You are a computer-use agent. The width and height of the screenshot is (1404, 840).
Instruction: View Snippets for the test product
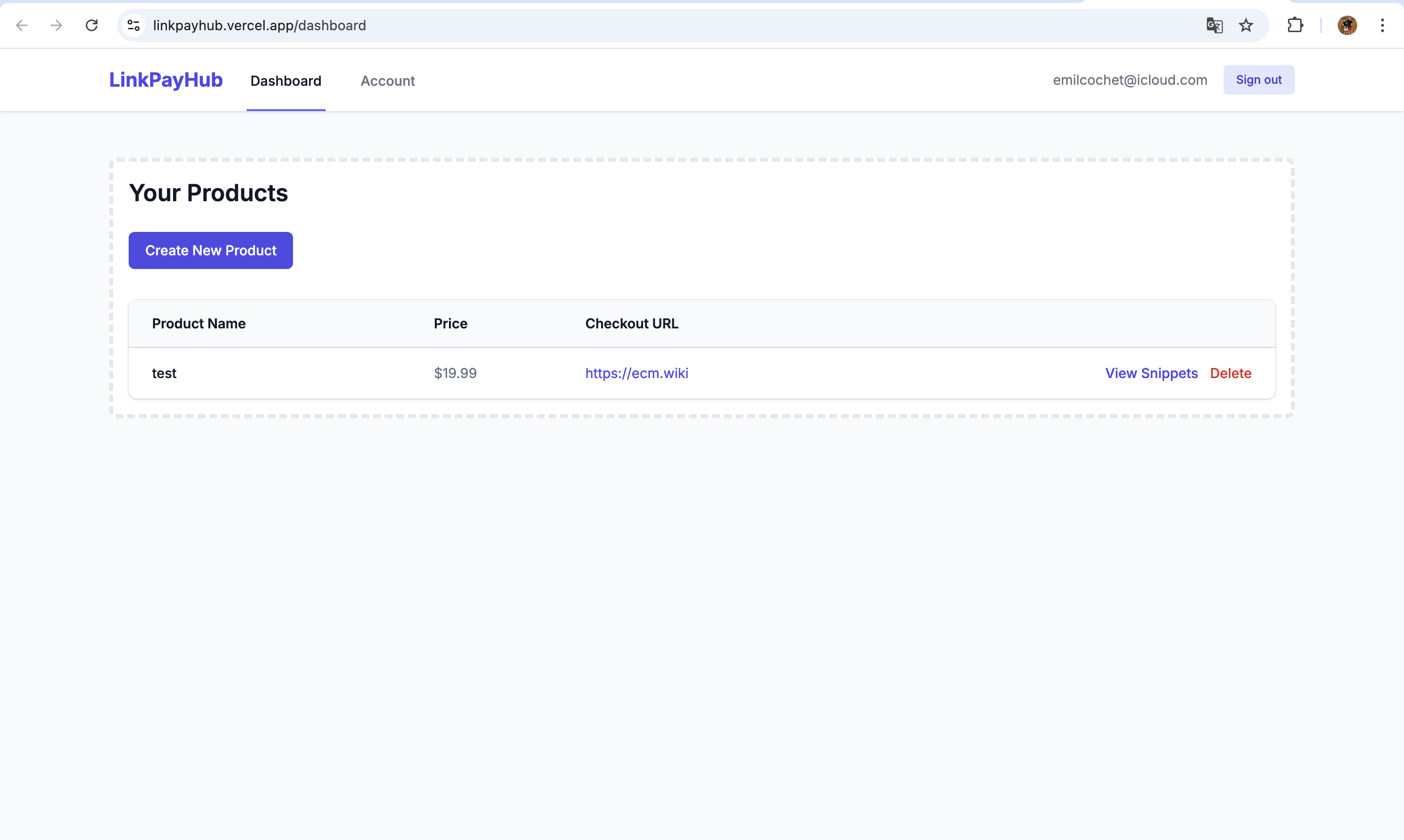click(x=1151, y=373)
